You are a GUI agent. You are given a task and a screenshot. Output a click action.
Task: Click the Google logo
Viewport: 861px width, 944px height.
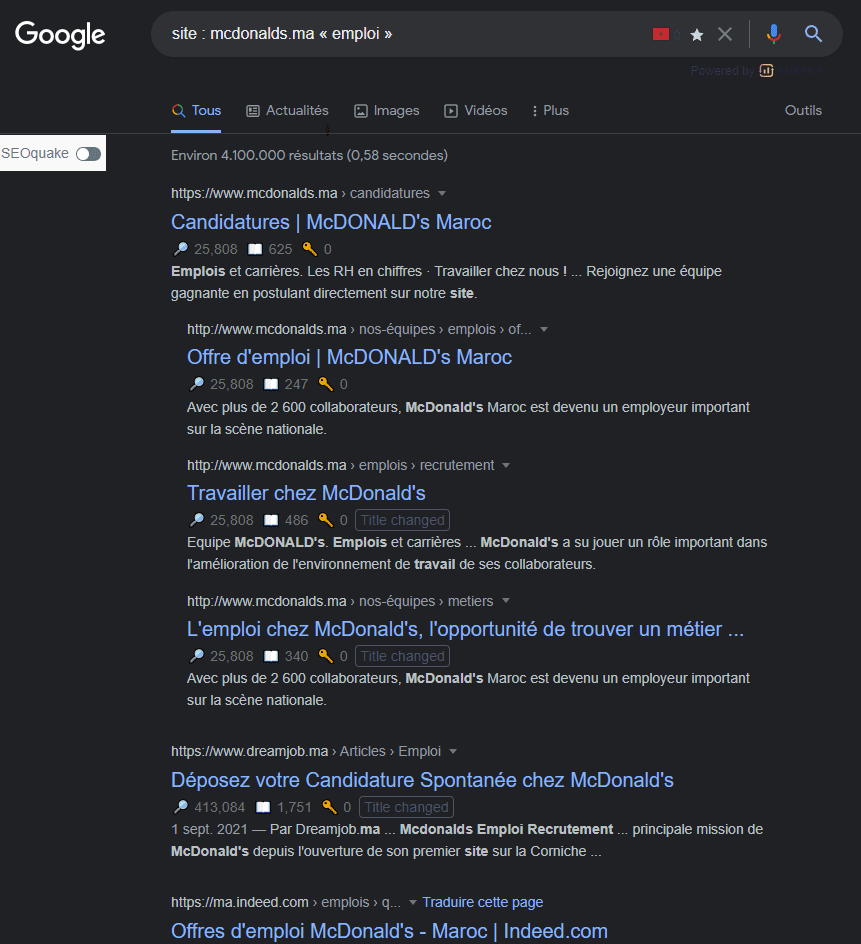pos(60,35)
